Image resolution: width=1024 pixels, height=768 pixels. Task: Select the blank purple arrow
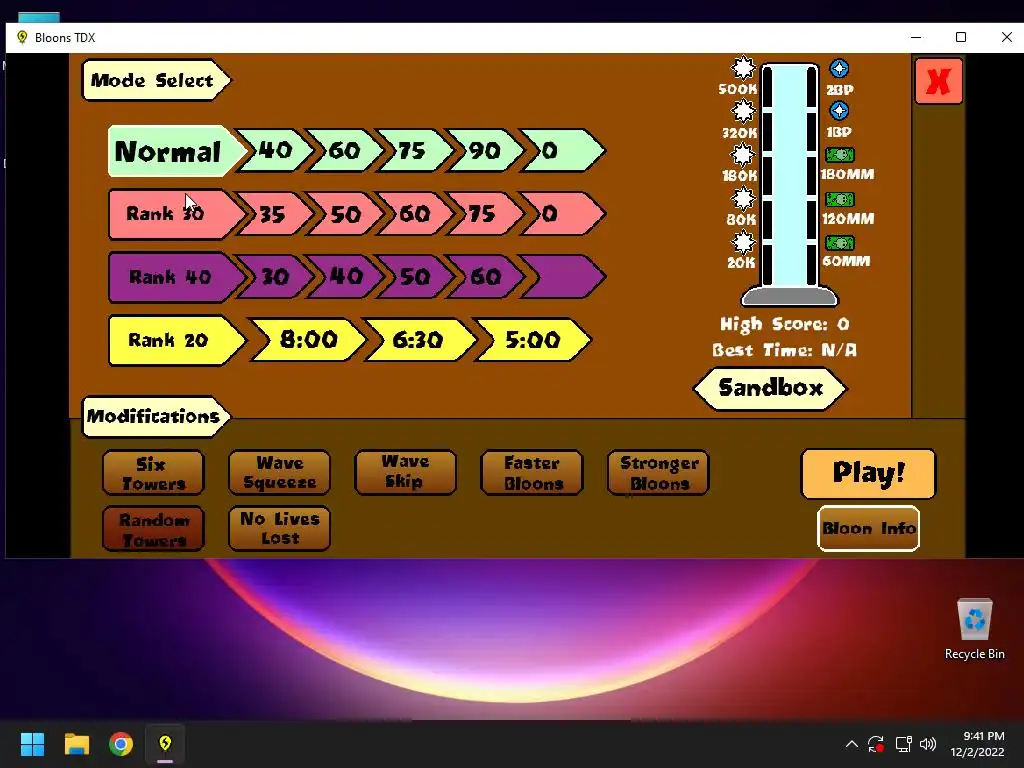(x=562, y=277)
